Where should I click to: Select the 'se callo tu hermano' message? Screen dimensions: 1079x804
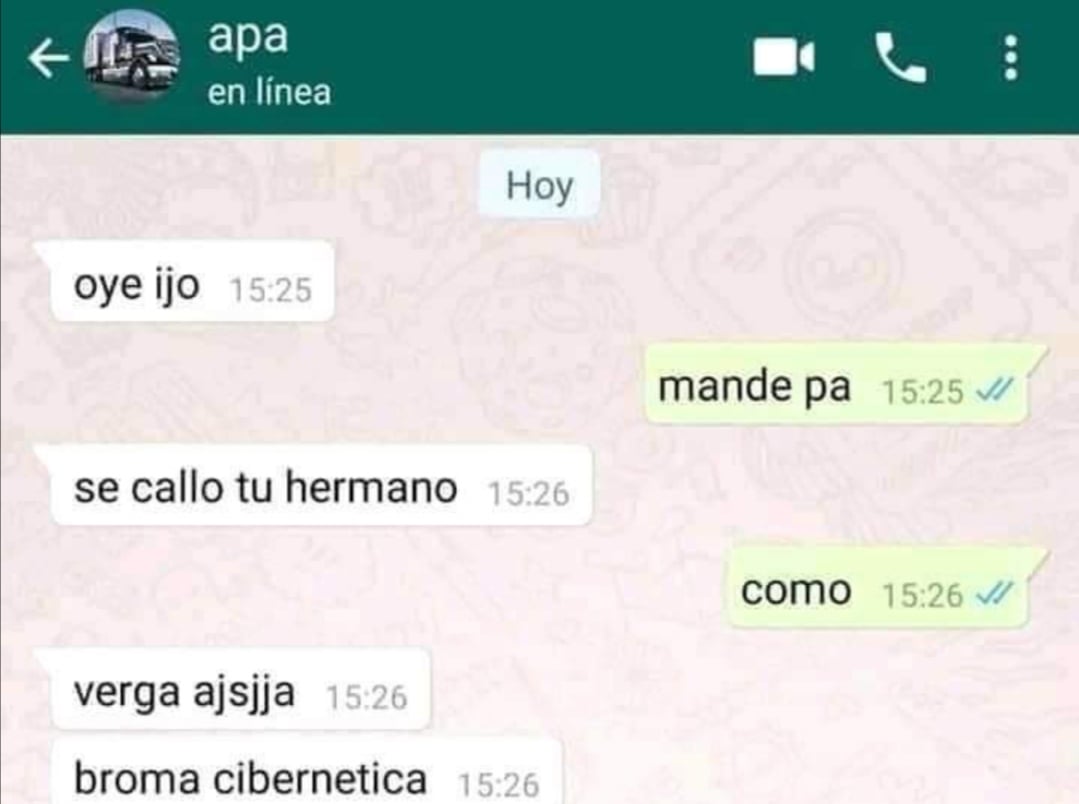321,486
